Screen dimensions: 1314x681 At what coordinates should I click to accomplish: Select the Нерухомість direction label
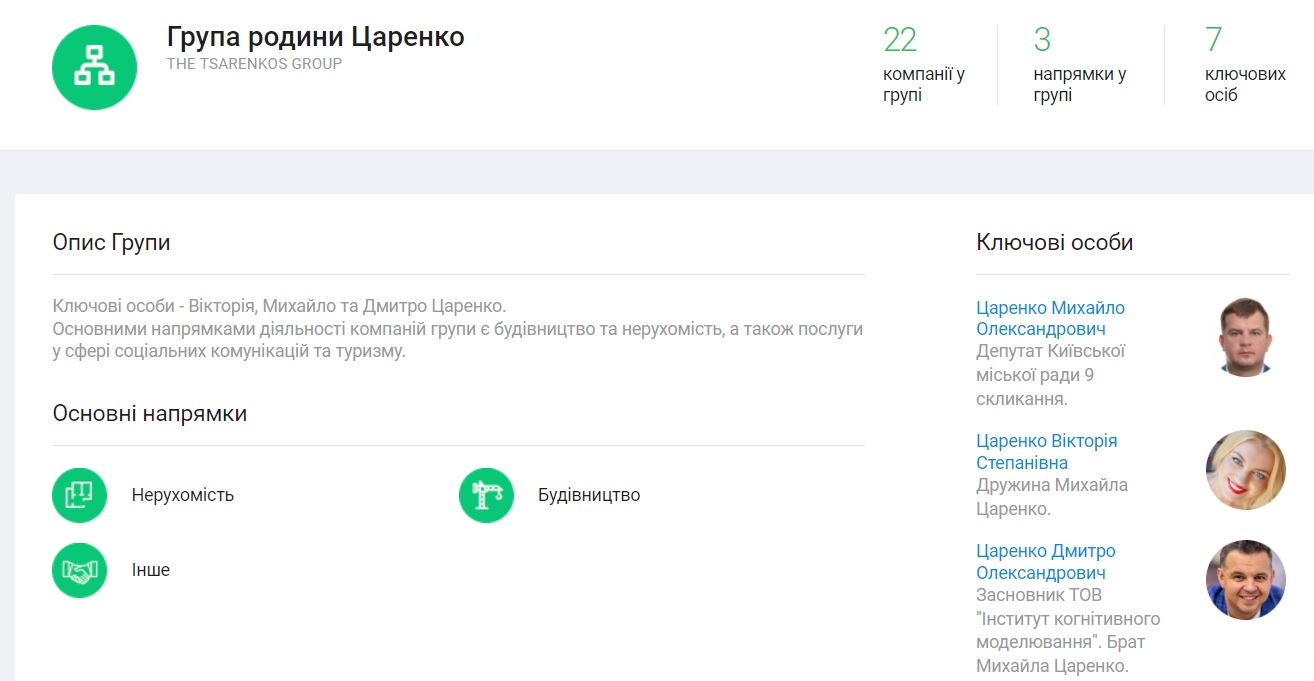point(182,495)
